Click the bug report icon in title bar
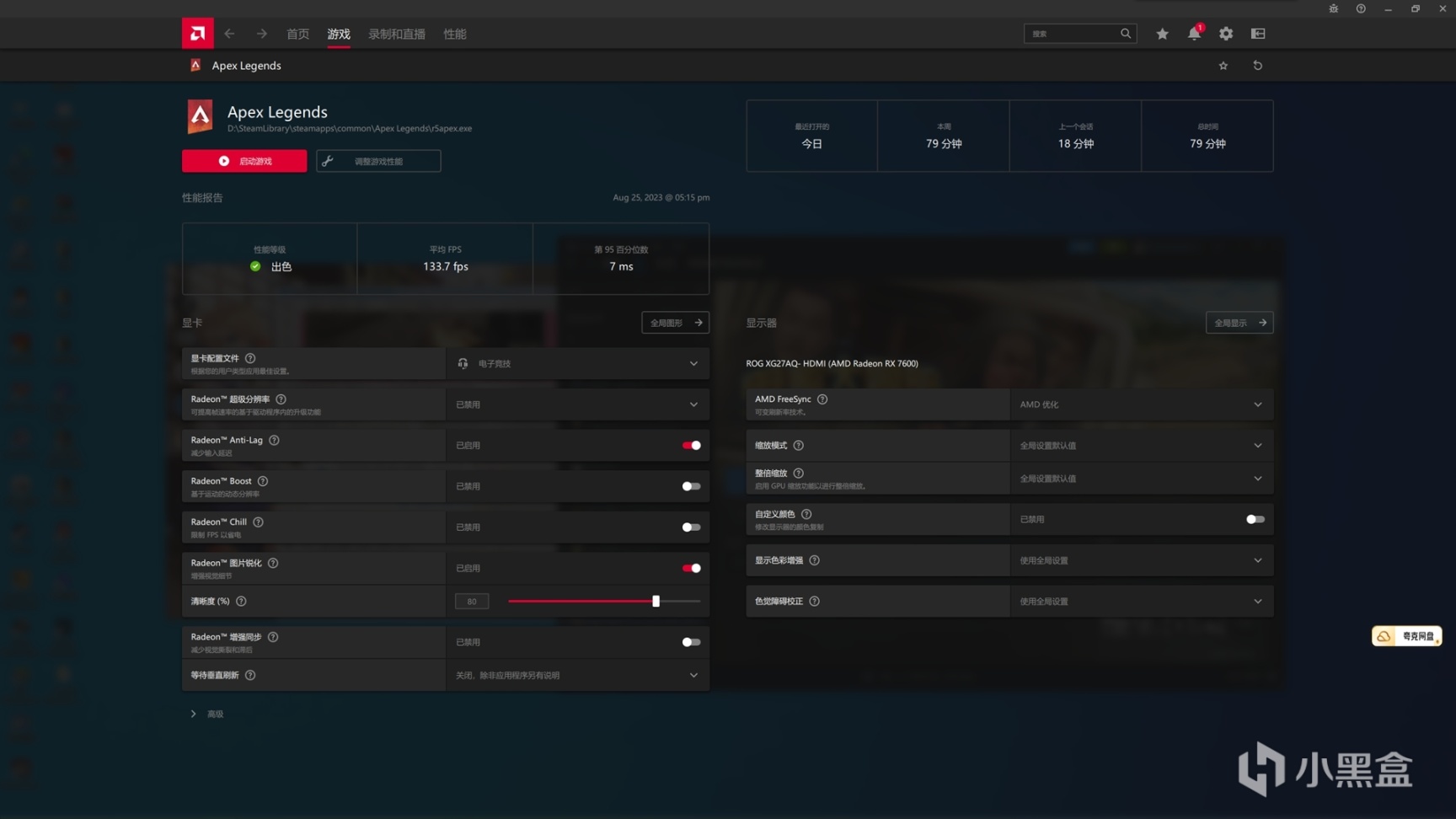 click(x=1333, y=8)
